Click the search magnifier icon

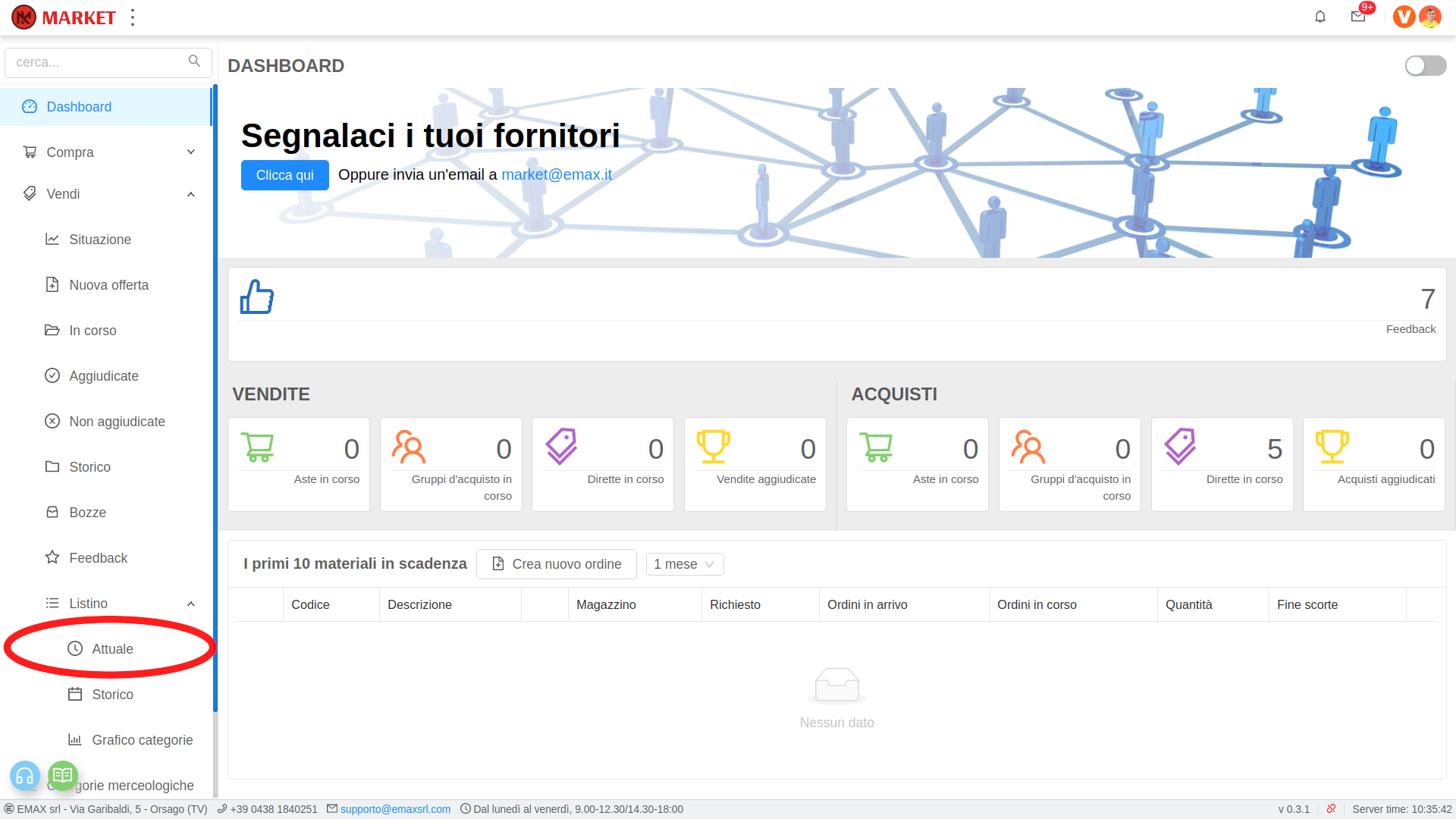point(194,61)
